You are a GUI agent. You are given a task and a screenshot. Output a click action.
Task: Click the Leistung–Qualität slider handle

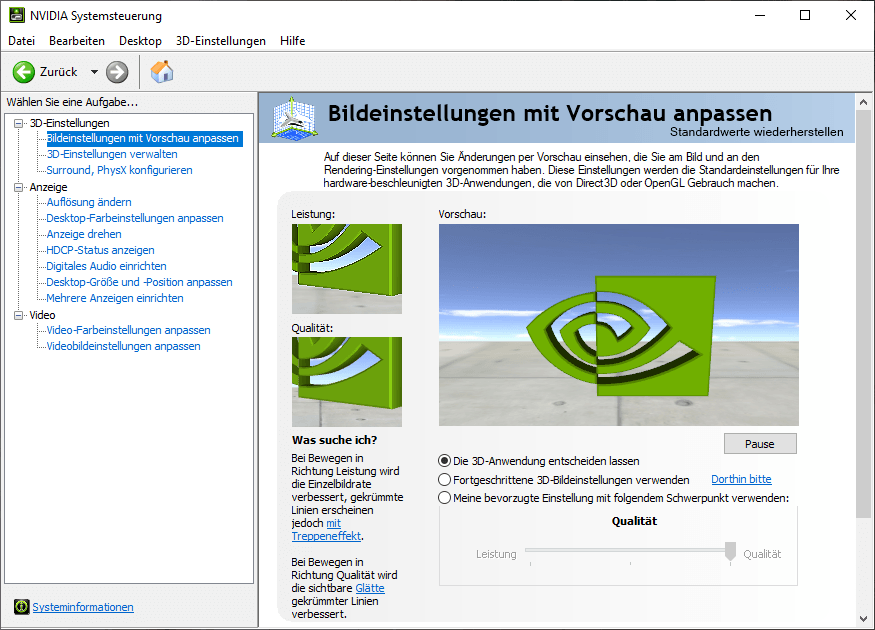coord(730,551)
